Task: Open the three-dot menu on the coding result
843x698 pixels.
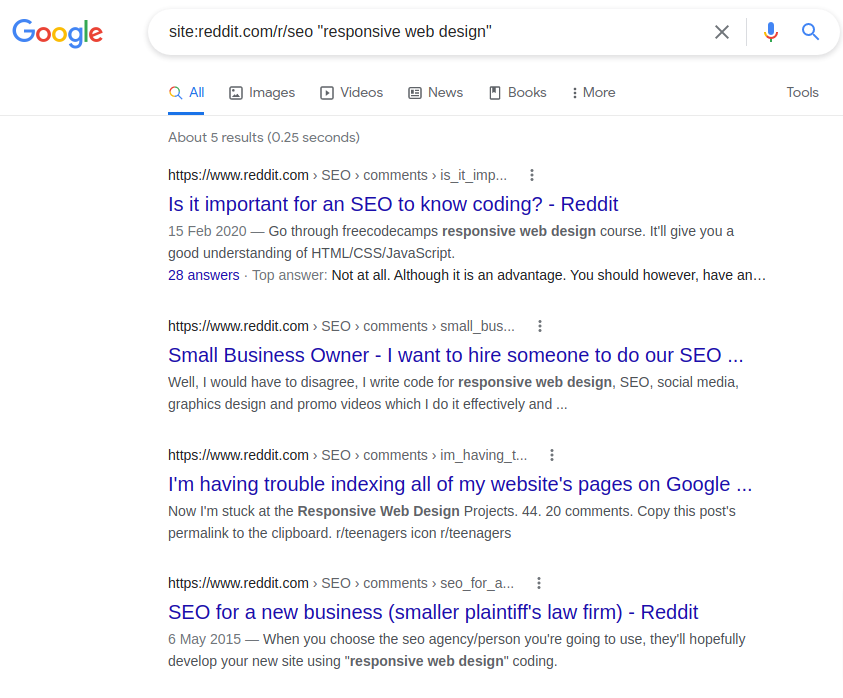Action: click(532, 175)
